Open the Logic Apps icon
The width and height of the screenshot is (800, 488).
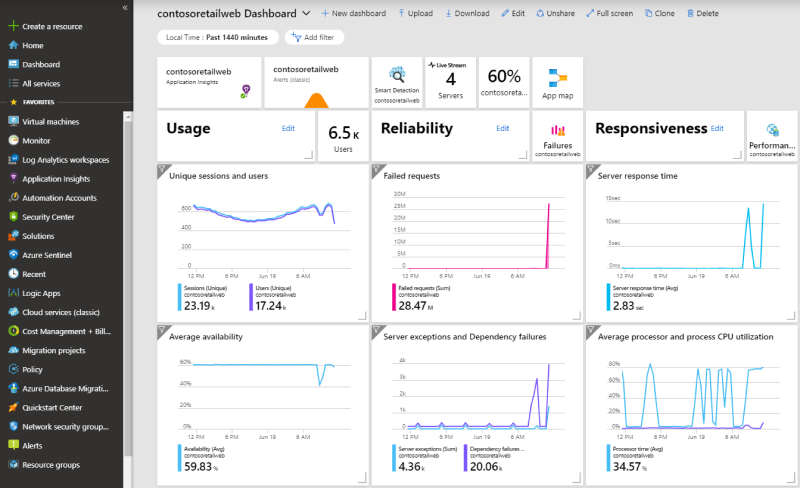[13, 293]
